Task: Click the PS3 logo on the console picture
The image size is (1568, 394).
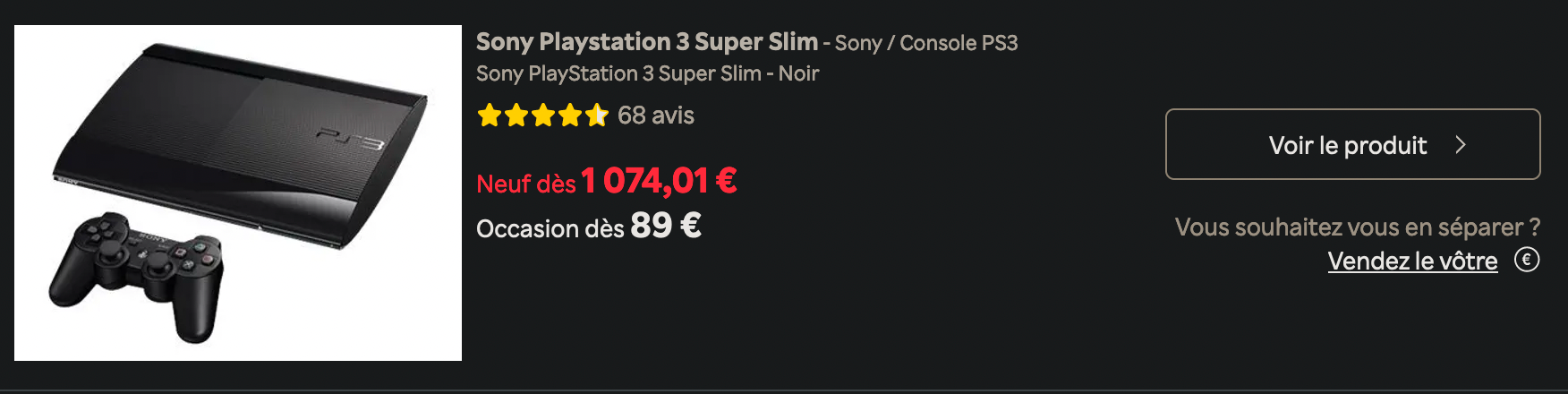Action: [x=350, y=139]
